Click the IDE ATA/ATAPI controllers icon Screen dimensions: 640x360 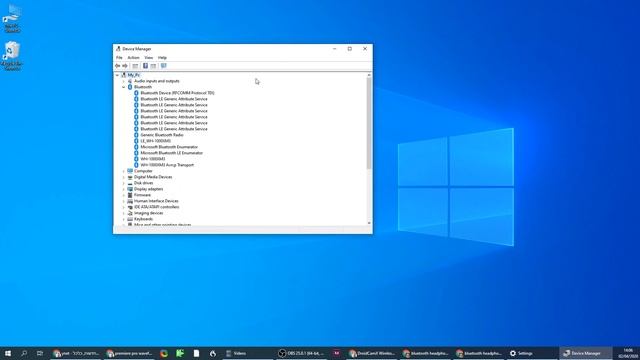click(x=130, y=207)
